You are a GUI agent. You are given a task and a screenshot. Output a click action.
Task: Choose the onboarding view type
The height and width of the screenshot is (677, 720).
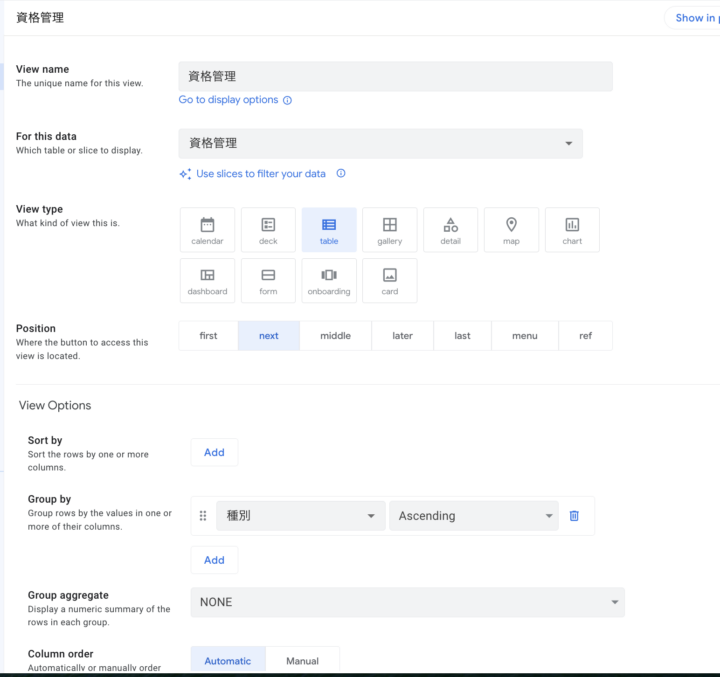click(329, 281)
